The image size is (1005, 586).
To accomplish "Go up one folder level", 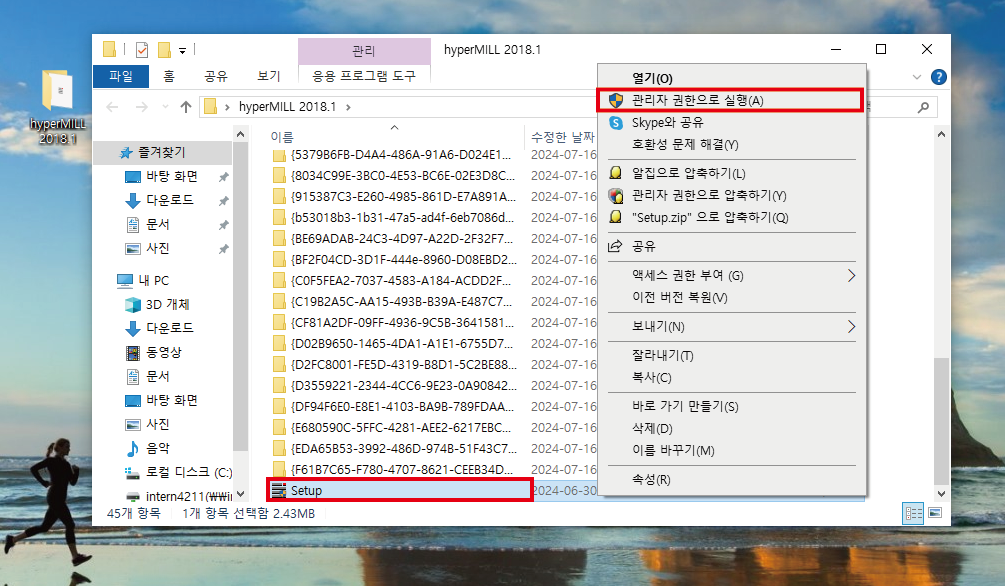I will pos(186,107).
